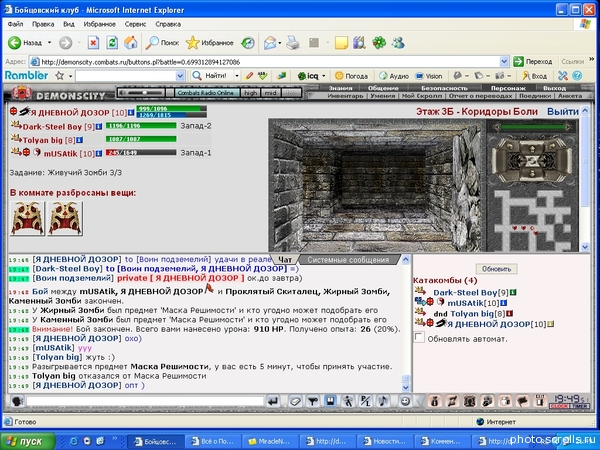Expand the Rambler star dropdown arrow
600x450 pixels.
pos(70,76)
